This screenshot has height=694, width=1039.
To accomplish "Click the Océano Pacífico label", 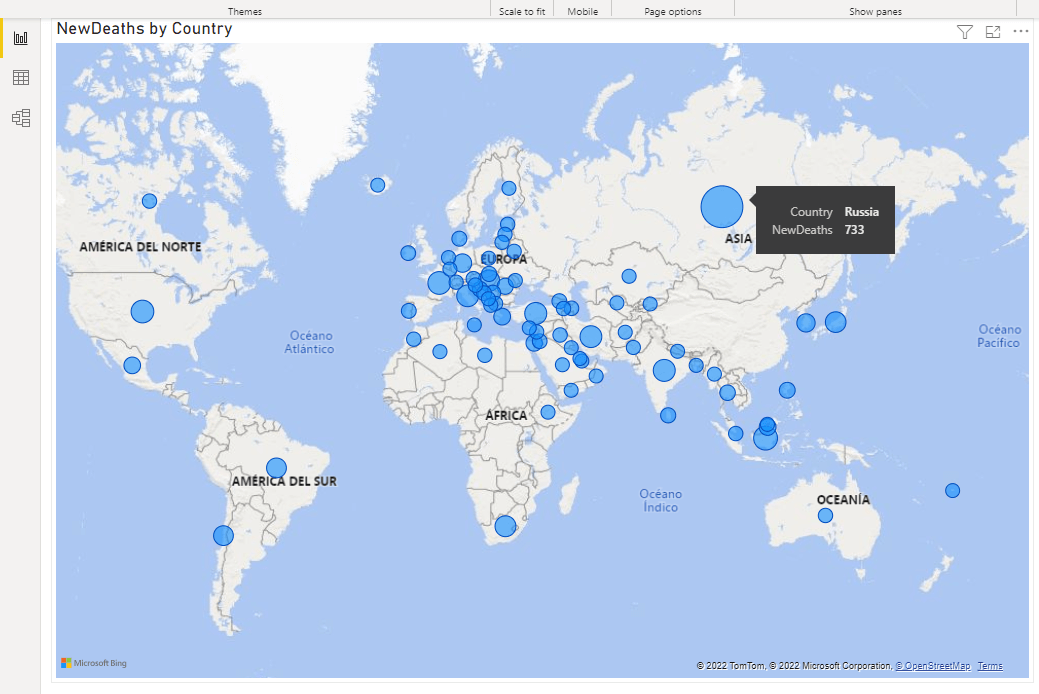I will [999, 336].
